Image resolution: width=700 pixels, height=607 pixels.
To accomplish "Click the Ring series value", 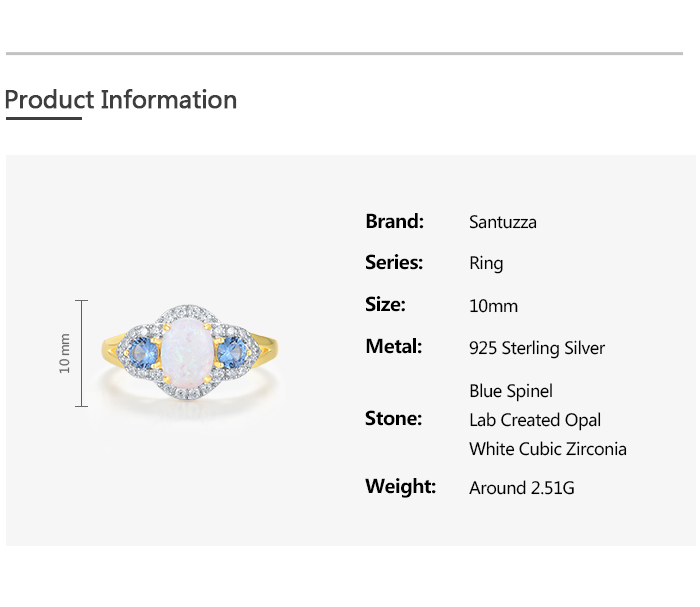I will point(486,263).
